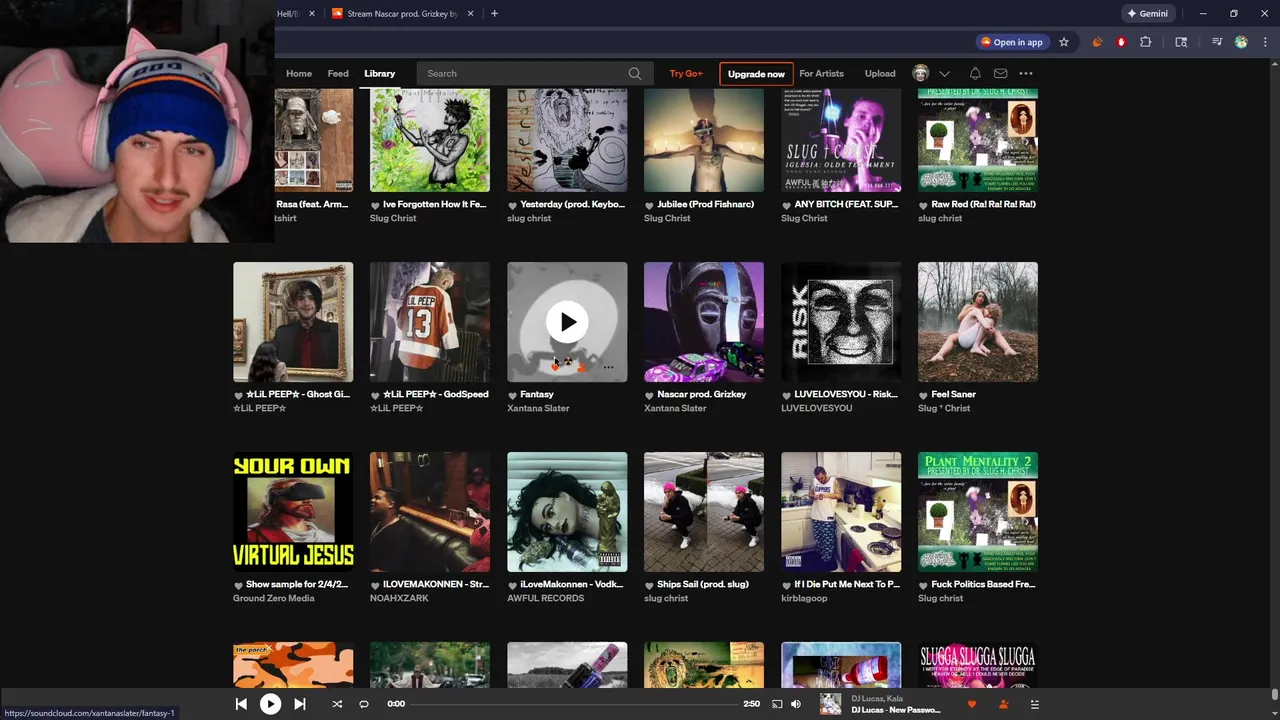This screenshot has height=720, width=1280.
Task: Toggle follow artist icon in player
Action: (1003, 704)
